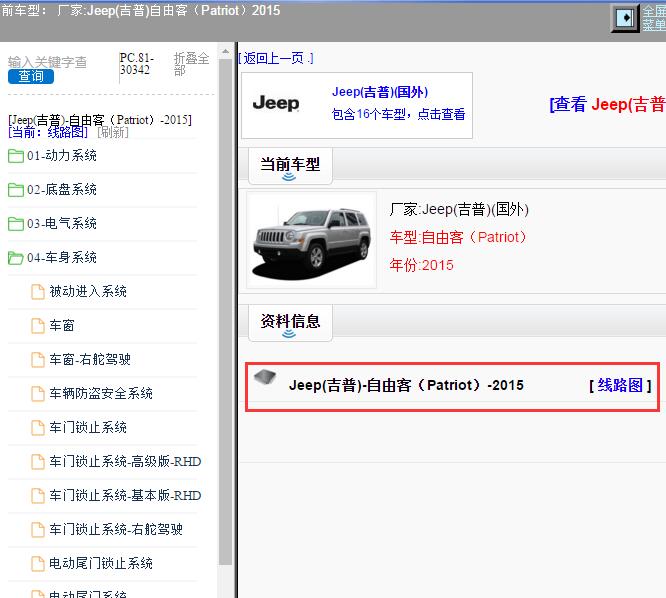The height and width of the screenshot is (598, 666).
Task: Open the 被动进入系统 document
Action: pos(88,291)
